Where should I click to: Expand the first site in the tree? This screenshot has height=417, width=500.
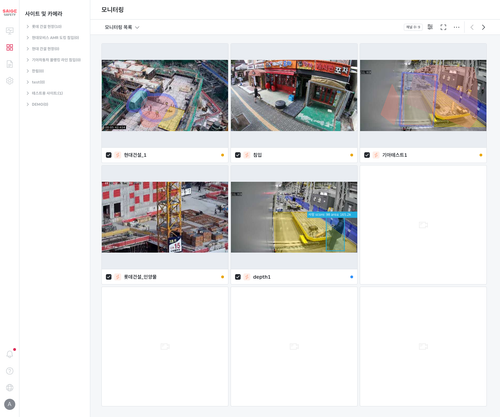tap(44, 26)
